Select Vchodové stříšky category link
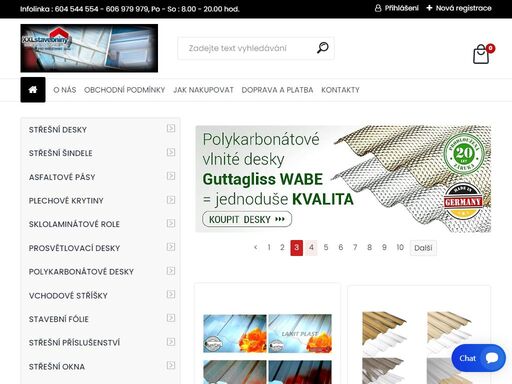Image resolution: width=512 pixels, height=384 pixels. point(68,296)
